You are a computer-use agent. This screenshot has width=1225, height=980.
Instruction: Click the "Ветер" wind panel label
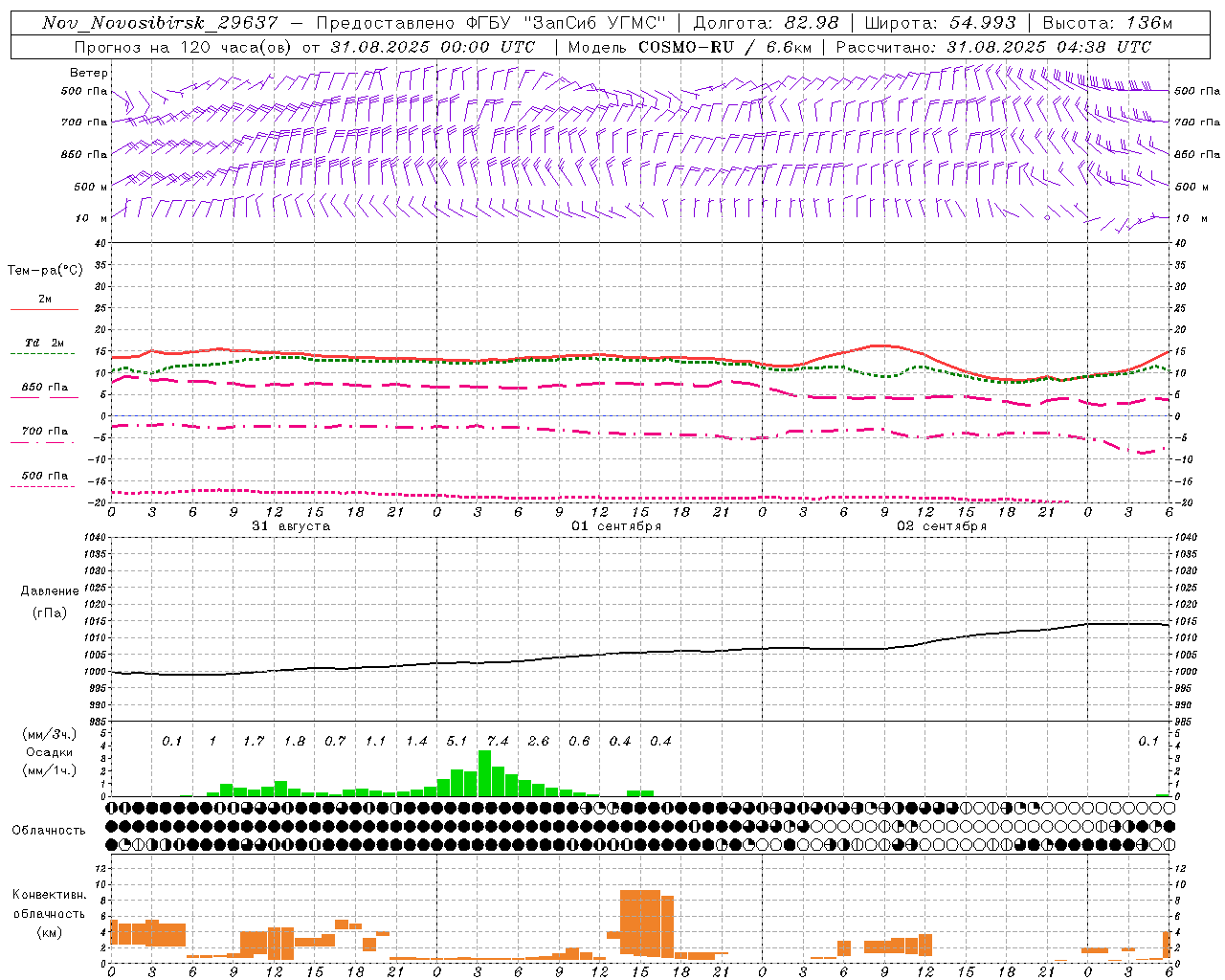tap(89, 73)
